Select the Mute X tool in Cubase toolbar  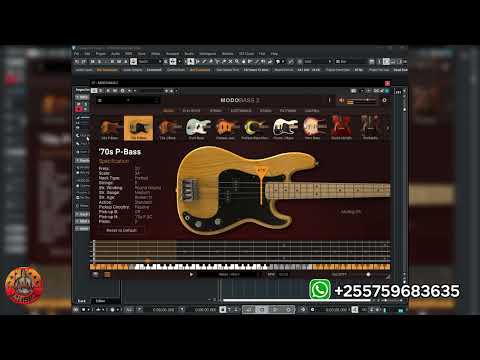230,62
